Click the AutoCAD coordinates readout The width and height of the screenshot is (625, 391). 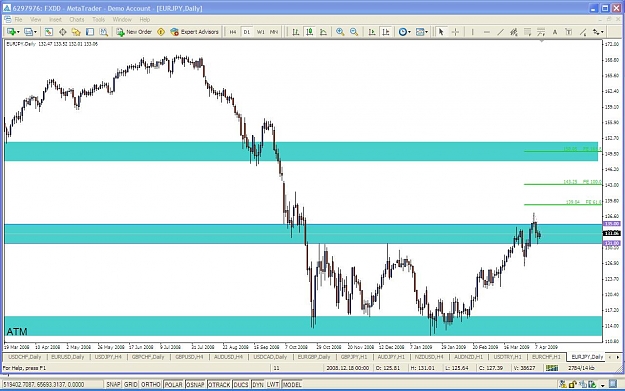[x=44, y=385]
